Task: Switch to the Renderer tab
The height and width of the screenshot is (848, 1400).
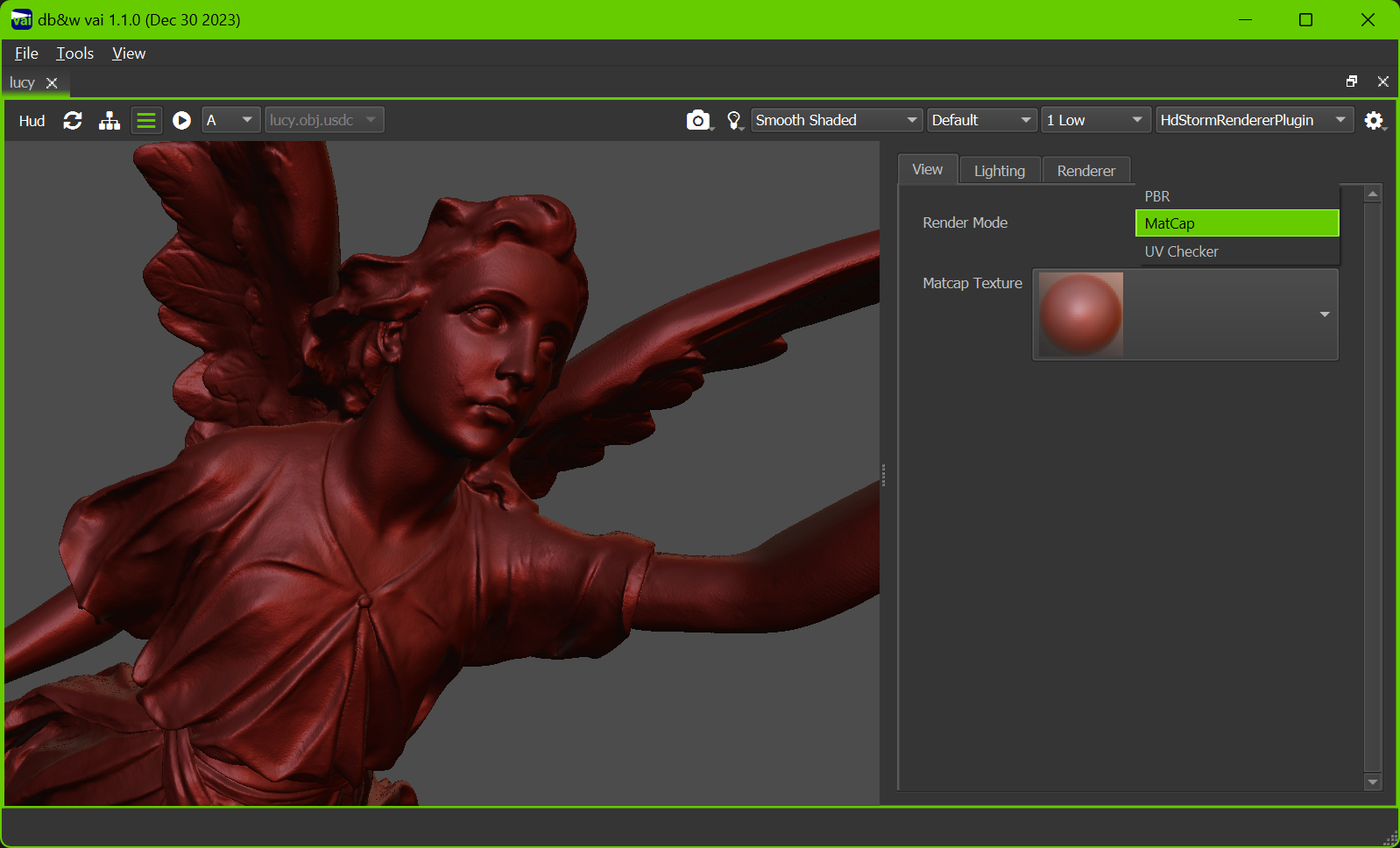Action: 1086,171
